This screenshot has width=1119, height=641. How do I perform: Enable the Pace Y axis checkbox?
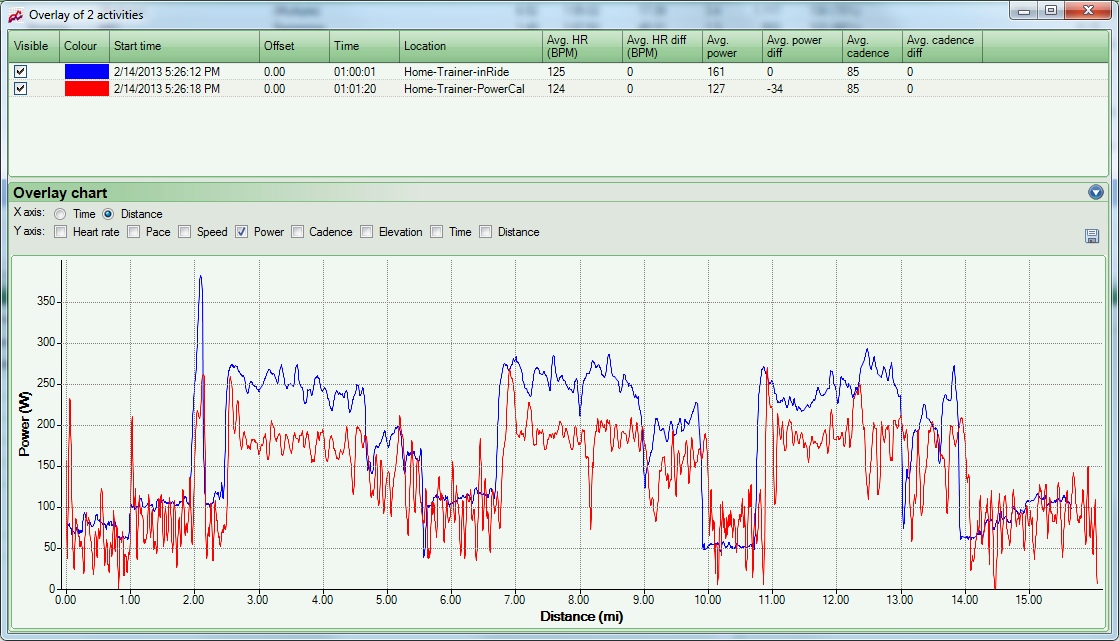point(134,232)
